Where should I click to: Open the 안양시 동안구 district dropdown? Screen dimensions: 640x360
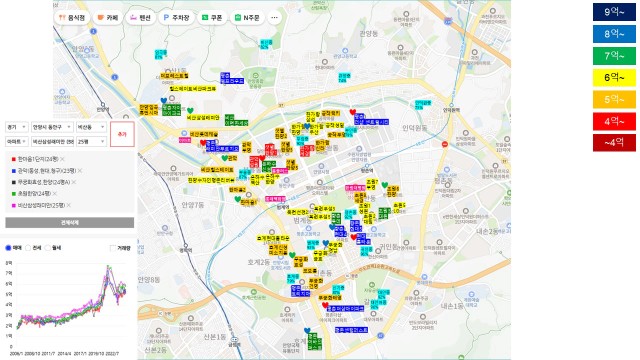pyautogui.click(x=52, y=127)
